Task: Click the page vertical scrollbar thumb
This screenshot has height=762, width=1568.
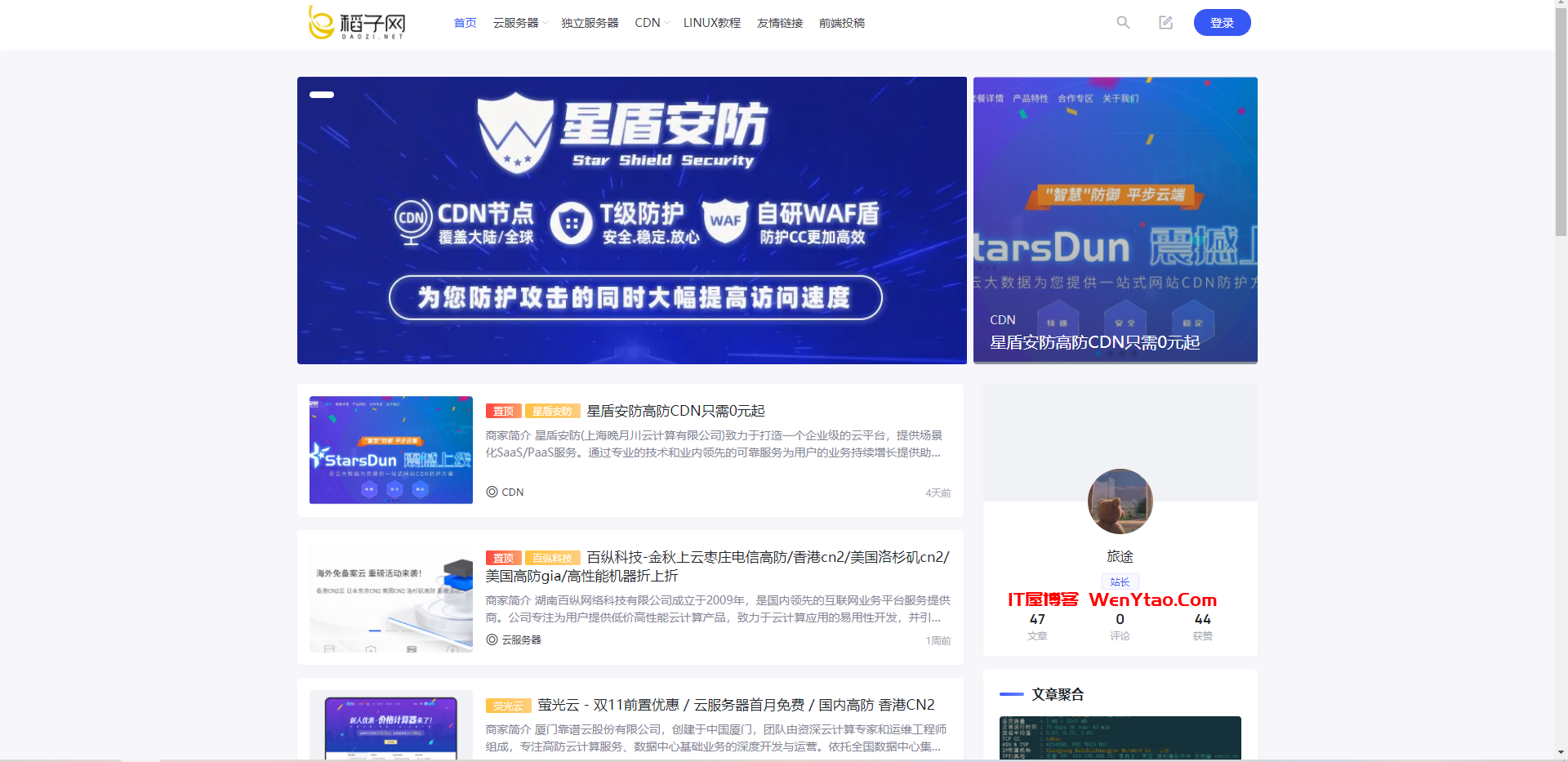Action: pyautogui.click(x=1561, y=123)
